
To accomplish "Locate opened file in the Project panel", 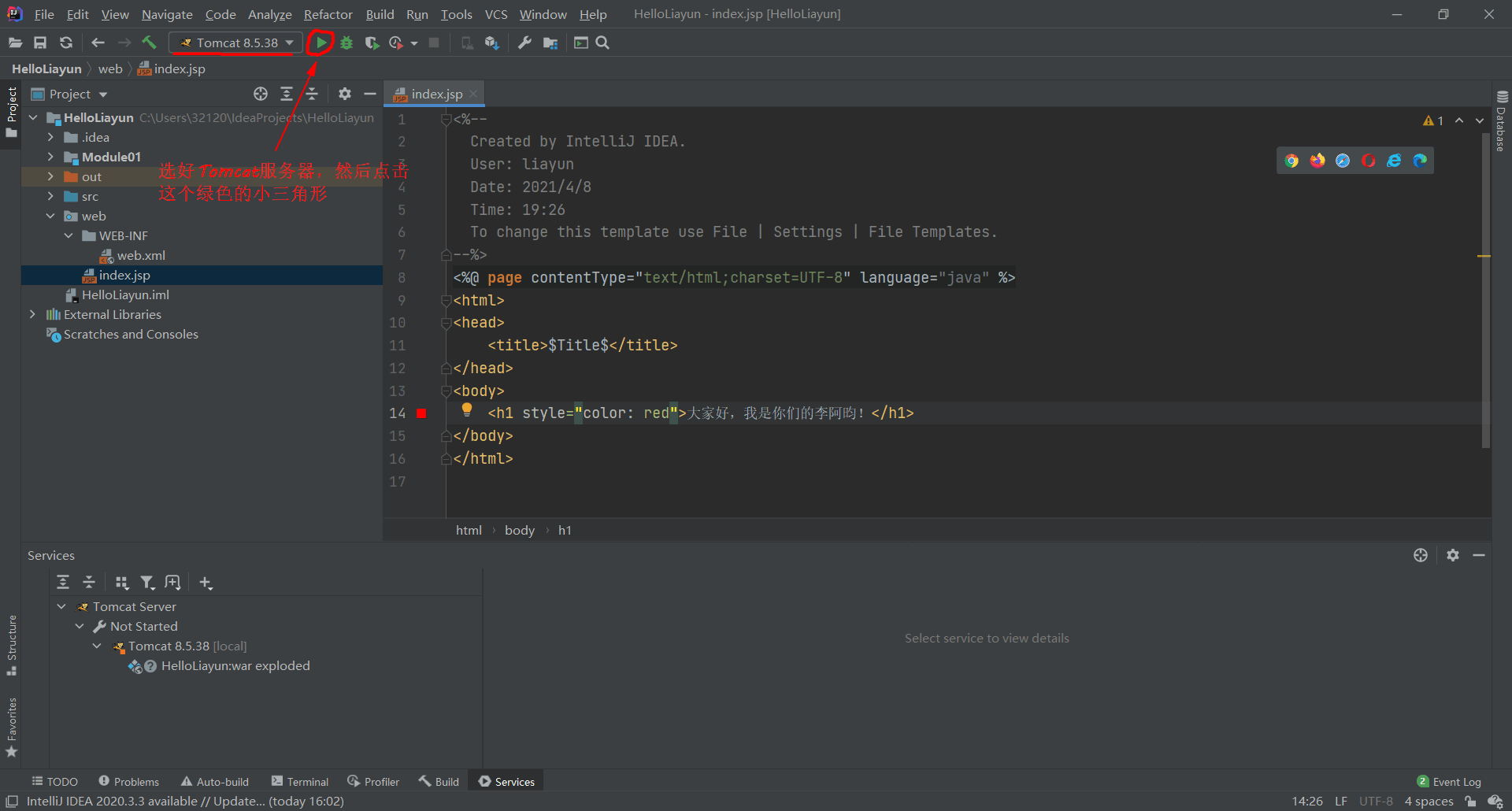I will pyautogui.click(x=261, y=94).
